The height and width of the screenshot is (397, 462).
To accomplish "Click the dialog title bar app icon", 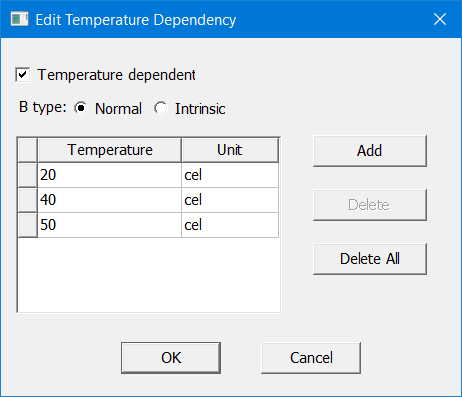I will point(19,19).
